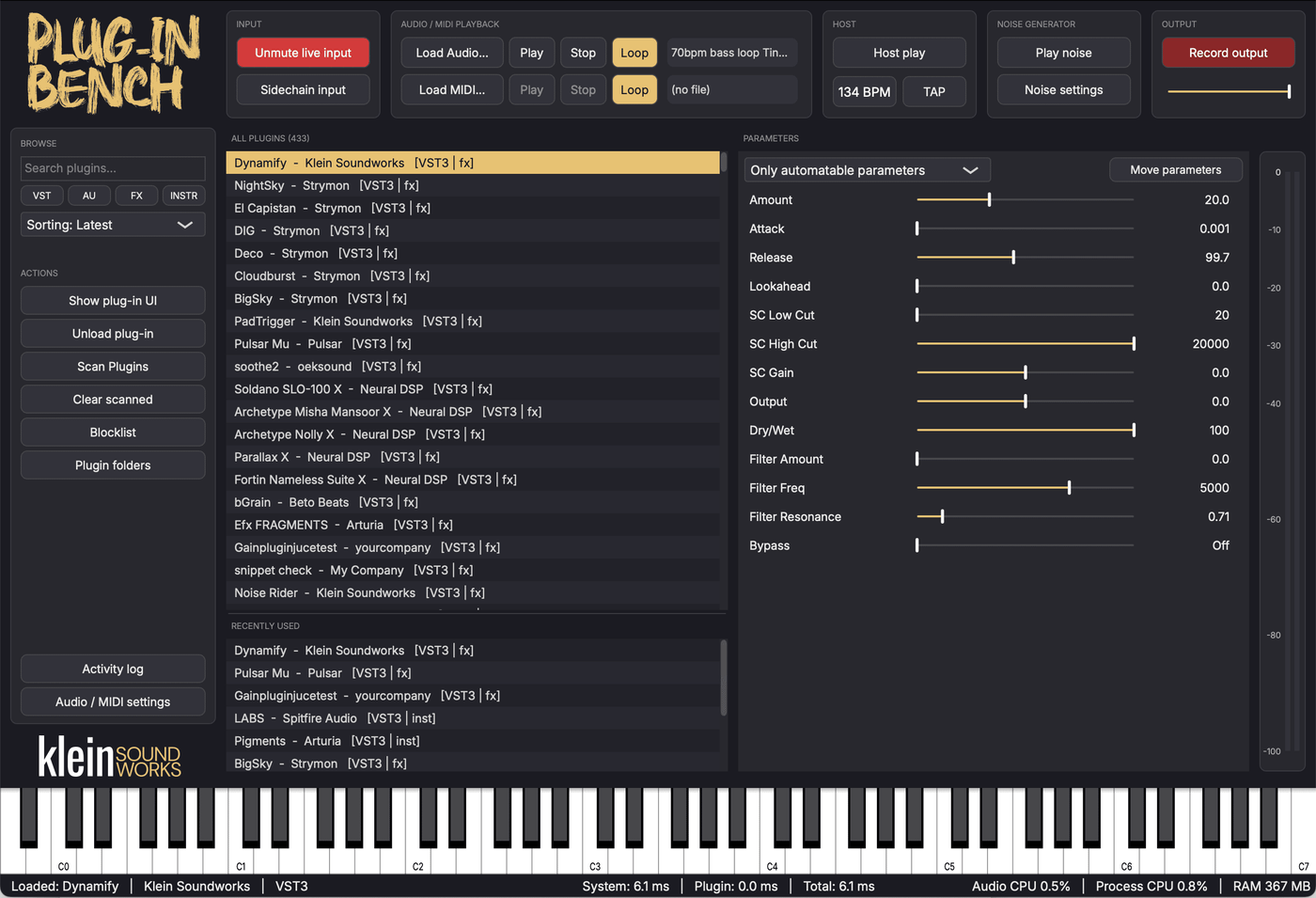1316x898 pixels.
Task: Adjust the Filter Freq slider
Action: [x=1025, y=487]
